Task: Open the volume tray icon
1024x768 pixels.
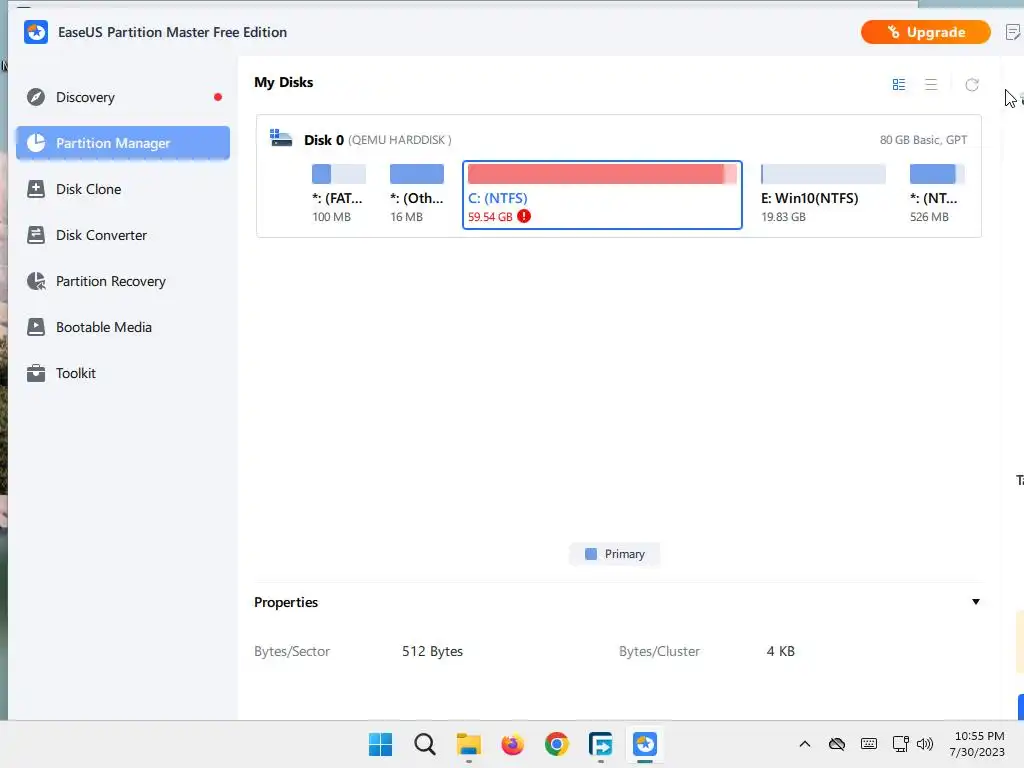Action: tap(925, 744)
